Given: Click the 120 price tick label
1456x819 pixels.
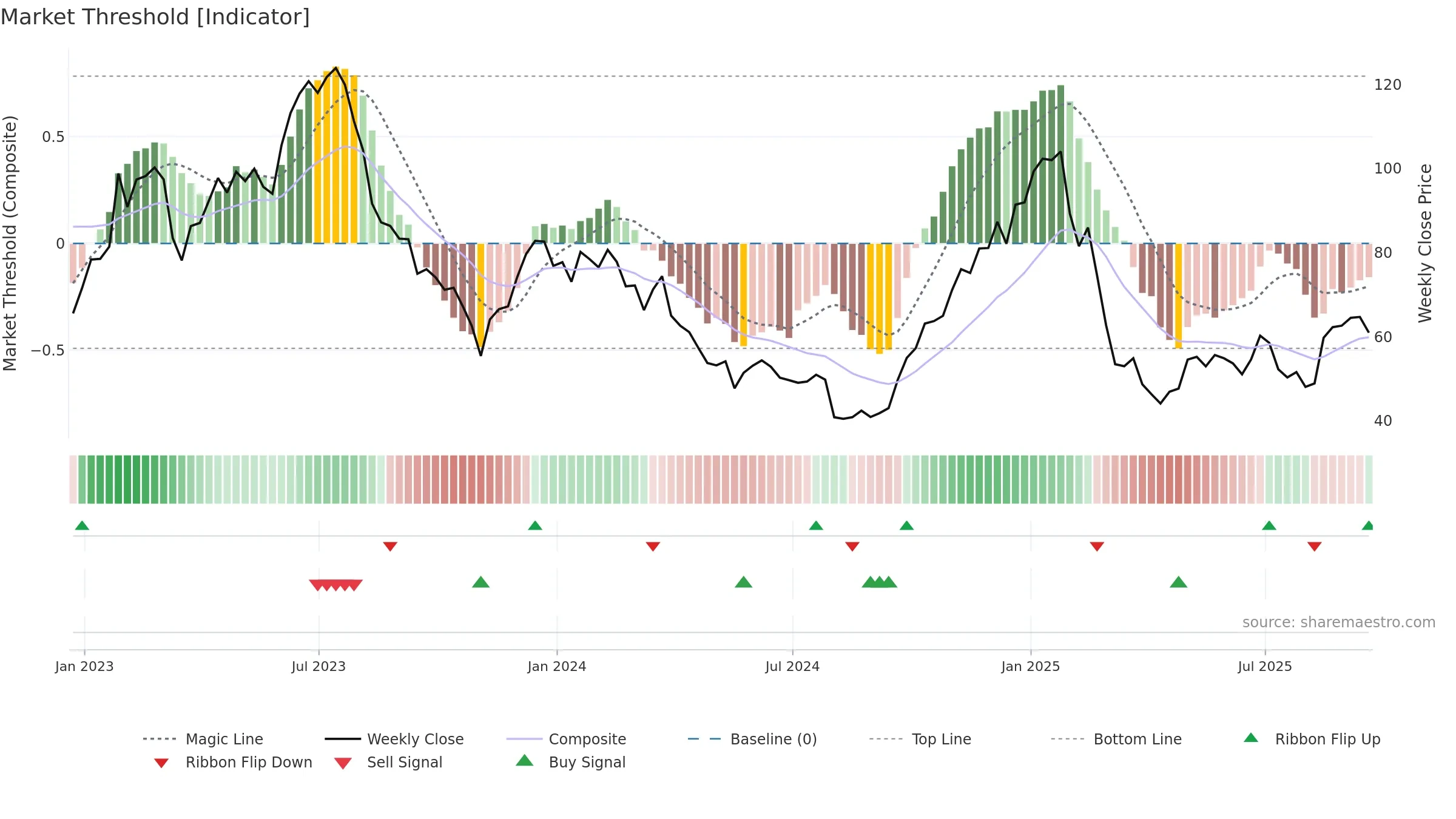Looking at the screenshot, I should tap(1388, 84).
